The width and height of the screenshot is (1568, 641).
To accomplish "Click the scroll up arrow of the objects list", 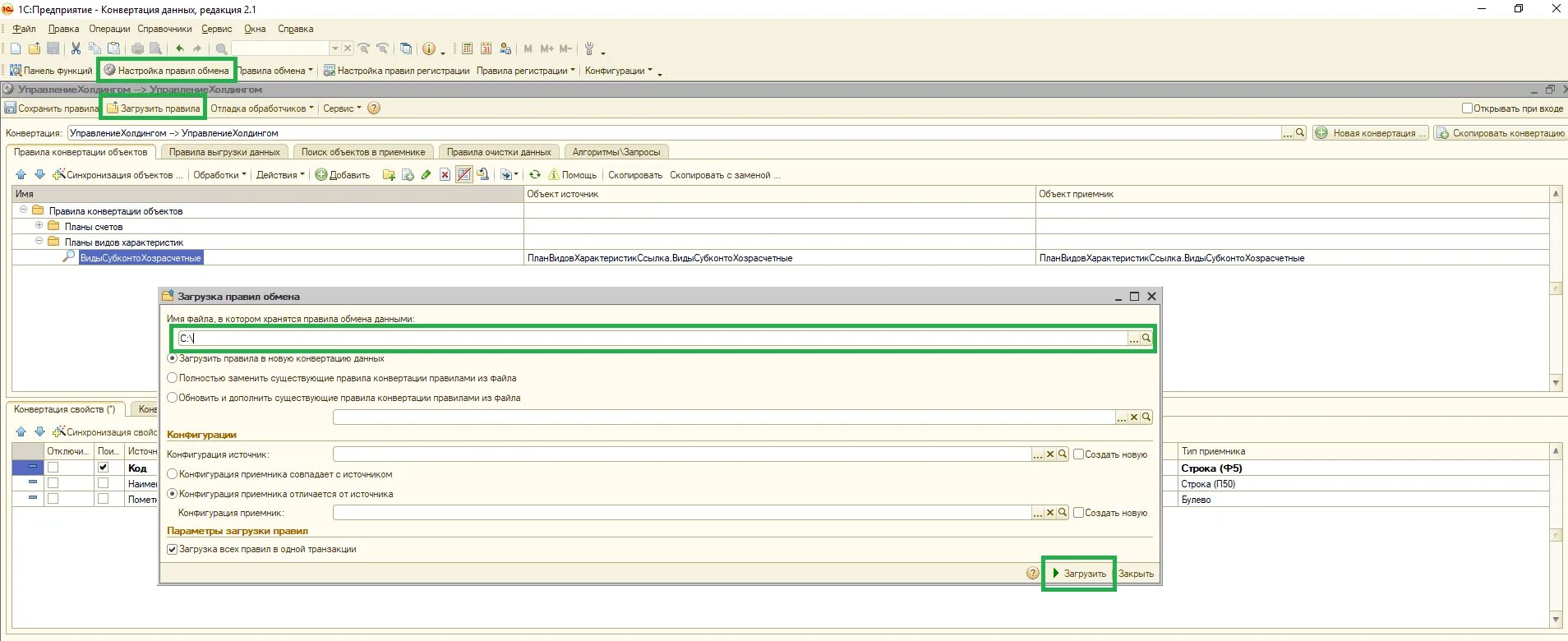I will (1556, 193).
